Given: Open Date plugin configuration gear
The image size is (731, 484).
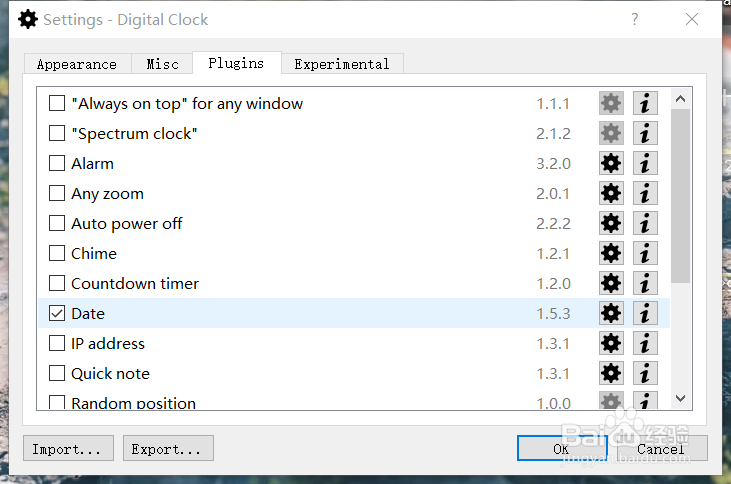Looking at the screenshot, I should pos(611,313).
